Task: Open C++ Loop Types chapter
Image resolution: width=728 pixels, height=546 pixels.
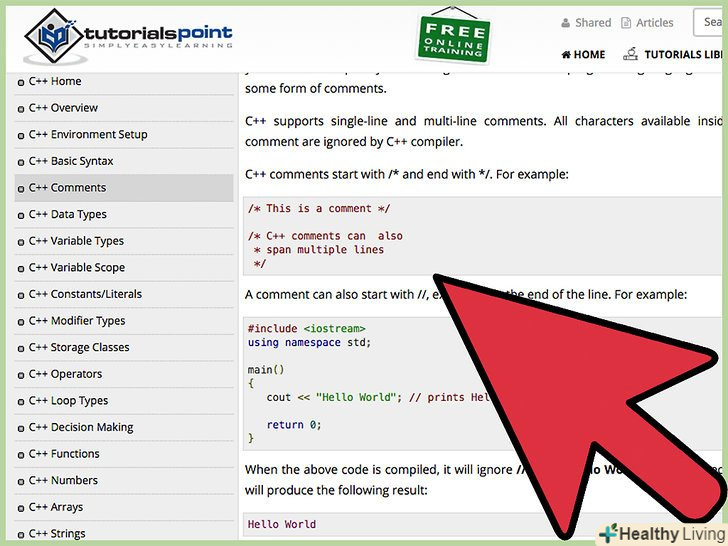Action: 68,401
